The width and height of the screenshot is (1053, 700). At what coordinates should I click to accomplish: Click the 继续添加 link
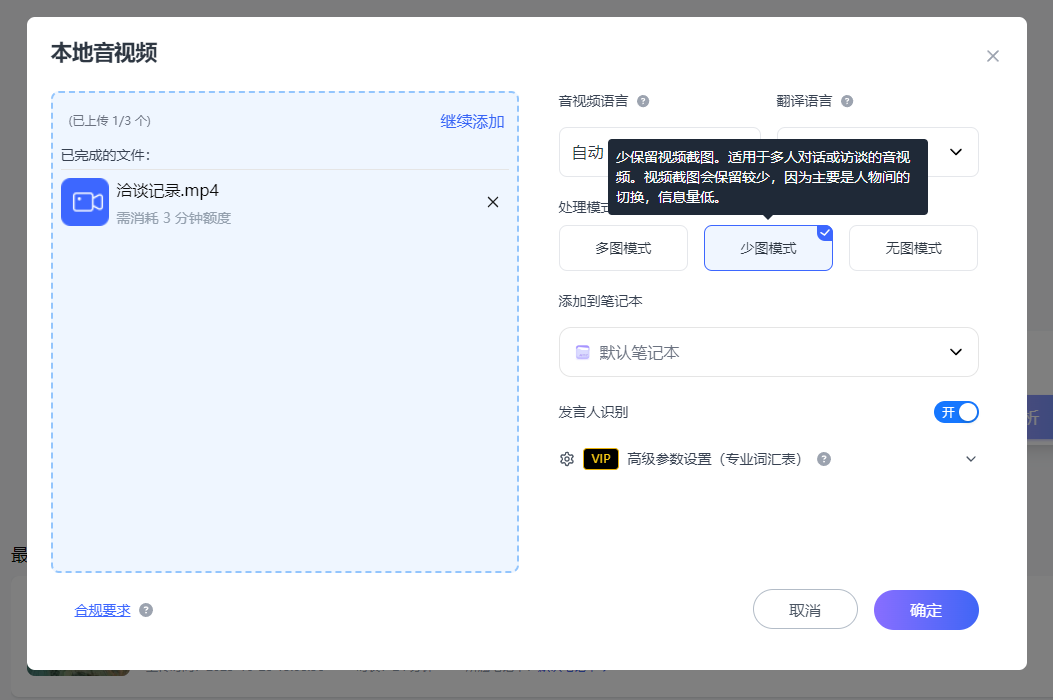(472, 121)
